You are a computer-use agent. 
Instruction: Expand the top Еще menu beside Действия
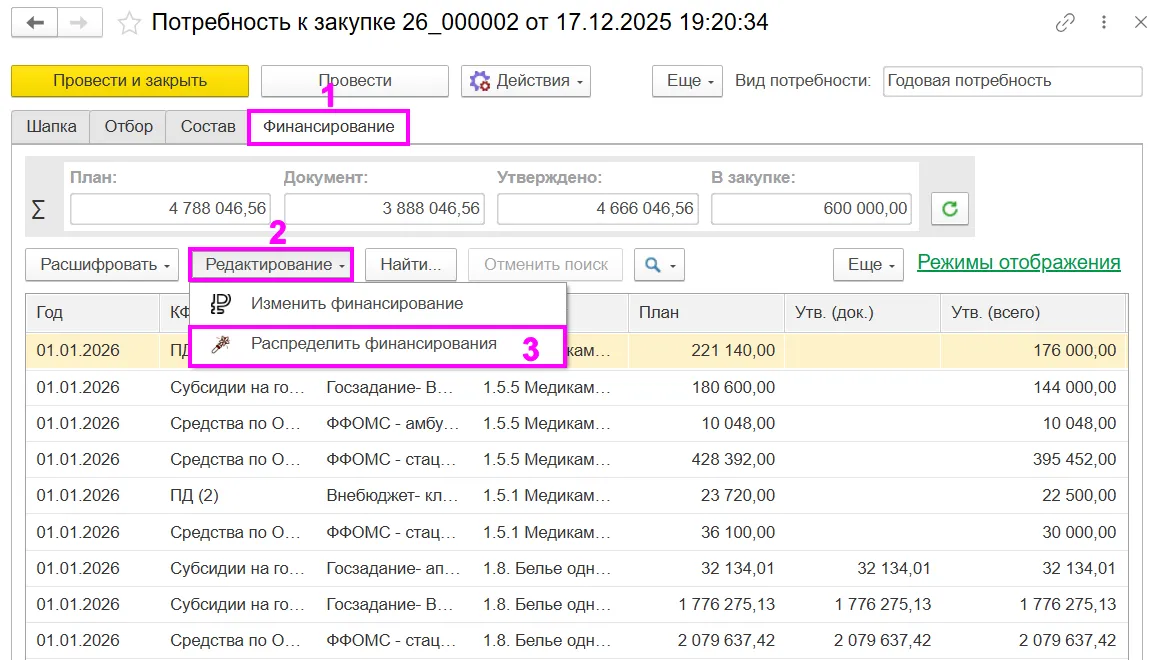(687, 81)
